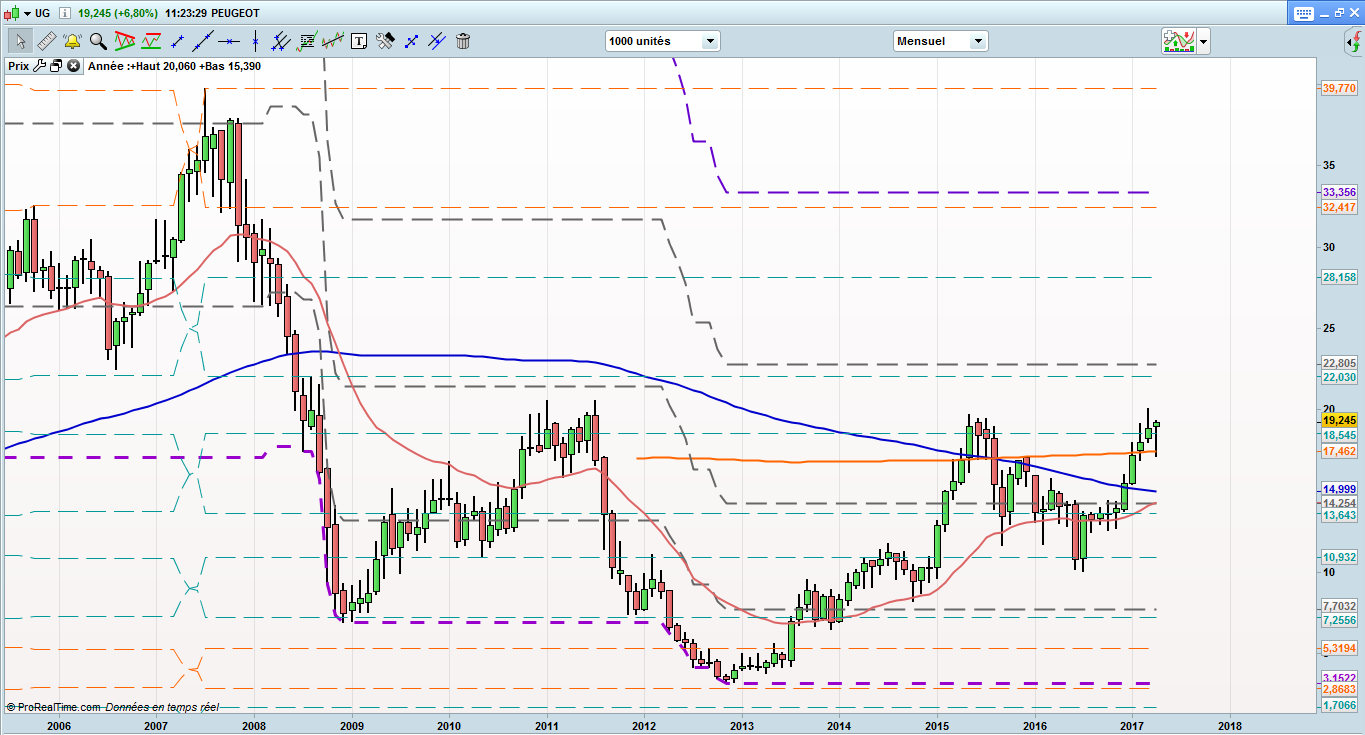Click the 18,545 price level label
This screenshot has height=735, width=1365.
(1339, 436)
